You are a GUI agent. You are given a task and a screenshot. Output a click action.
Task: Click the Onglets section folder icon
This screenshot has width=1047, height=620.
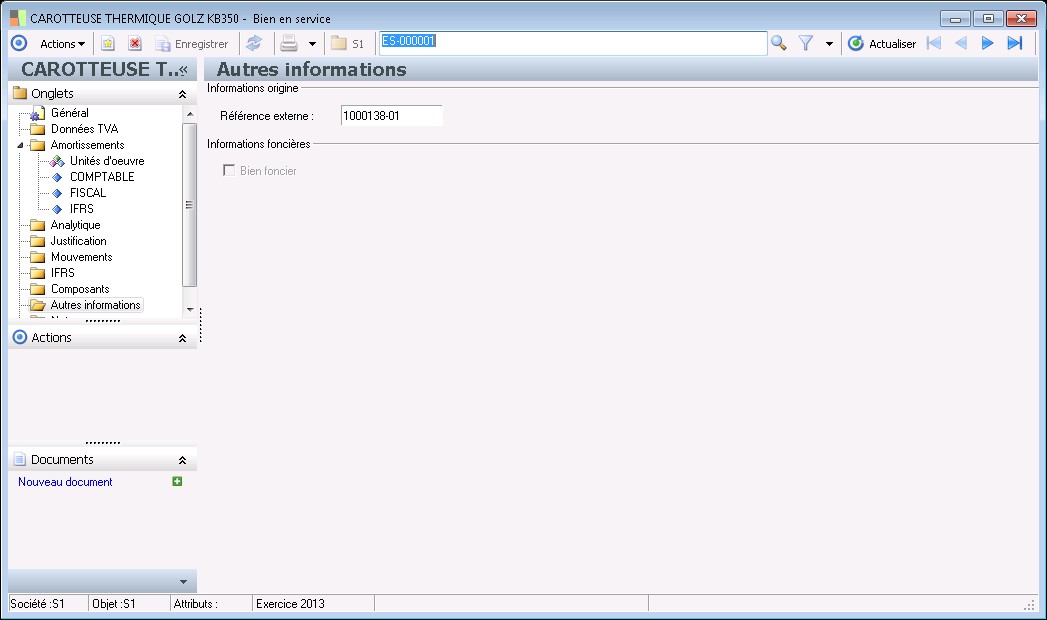click(x=20, y=93)
